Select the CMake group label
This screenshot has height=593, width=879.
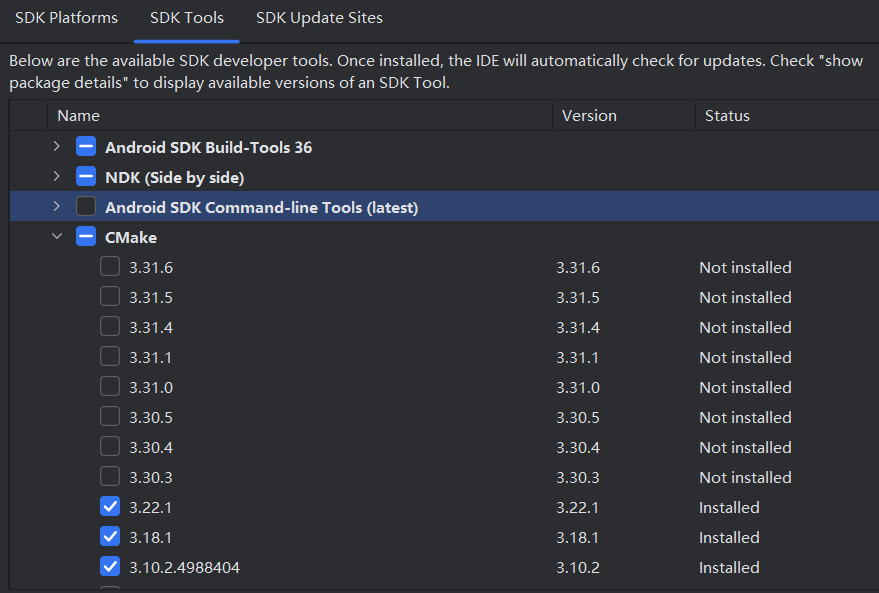[x=131, y=238]
